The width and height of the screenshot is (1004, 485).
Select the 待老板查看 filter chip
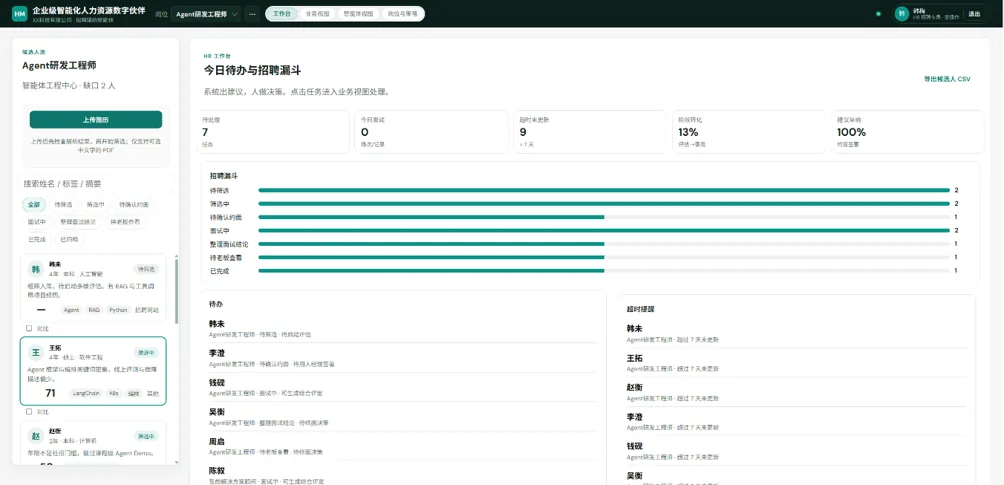pyautogui.click(x=125, y=222)
